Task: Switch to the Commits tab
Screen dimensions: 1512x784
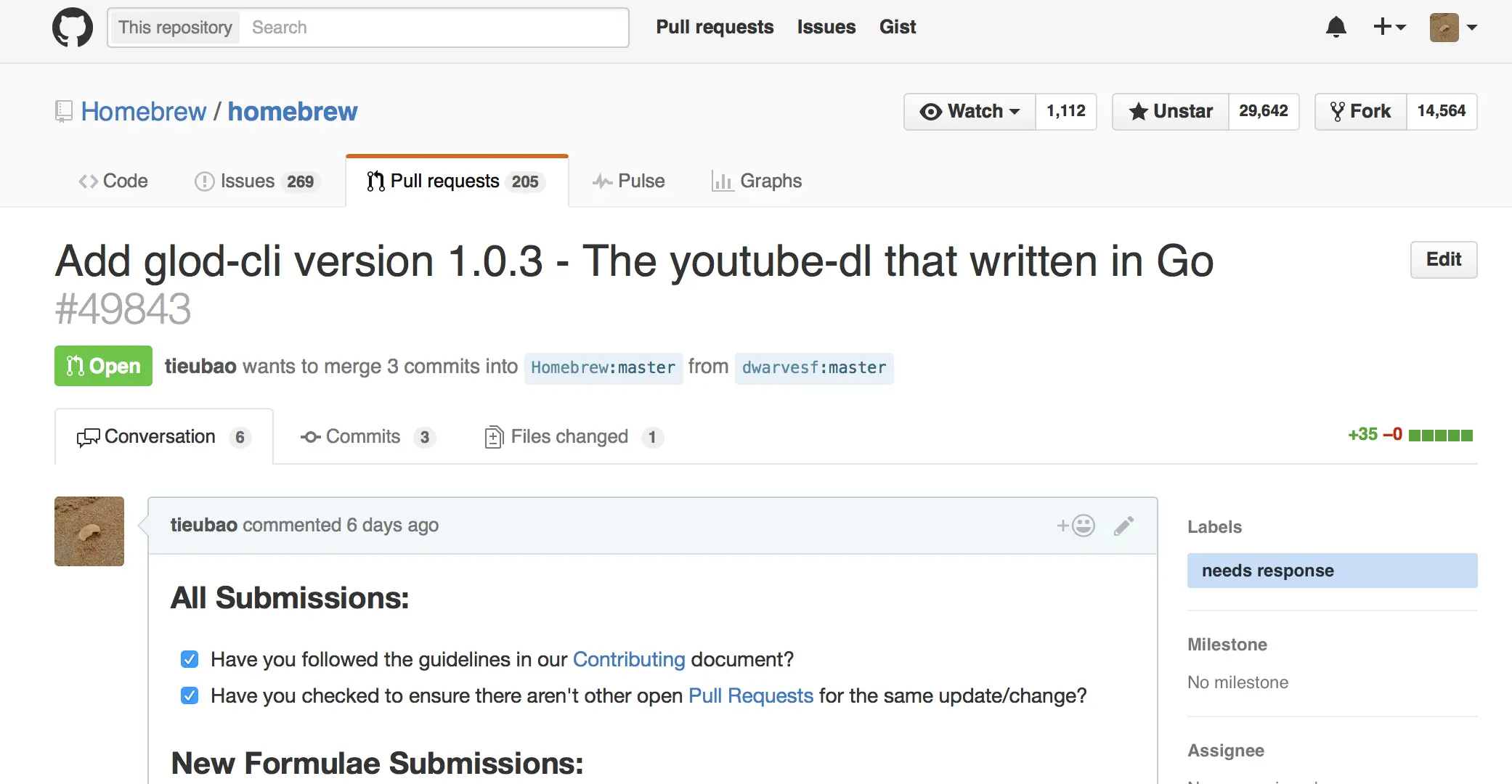Action: pyautogui.click(x=367, y=436)
